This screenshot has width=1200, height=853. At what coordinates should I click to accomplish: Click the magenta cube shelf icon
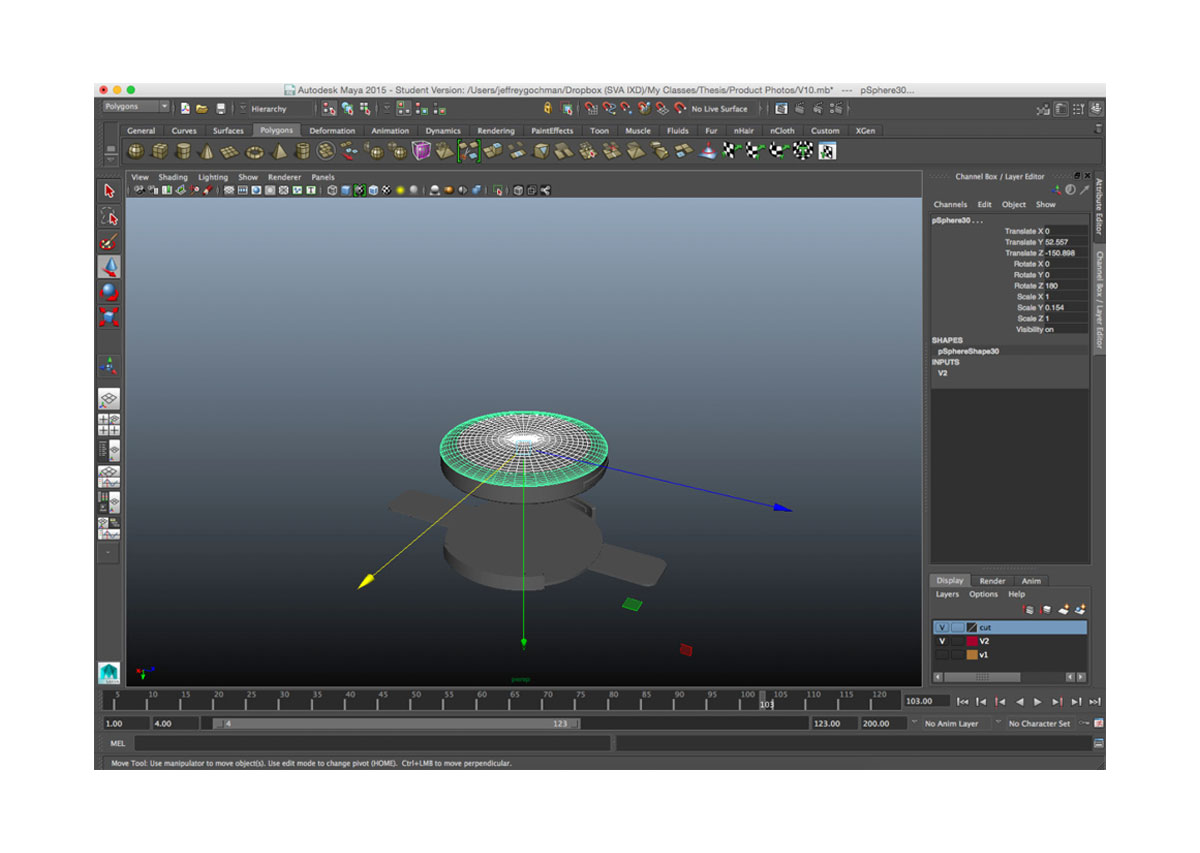click(421, 151)
